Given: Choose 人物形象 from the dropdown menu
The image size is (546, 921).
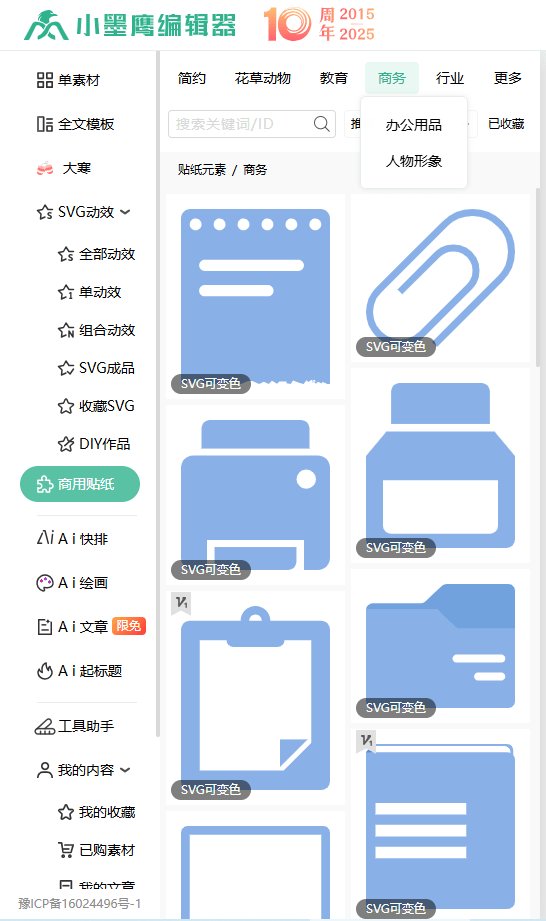Looking at the screenshot, I should [414, 161].
